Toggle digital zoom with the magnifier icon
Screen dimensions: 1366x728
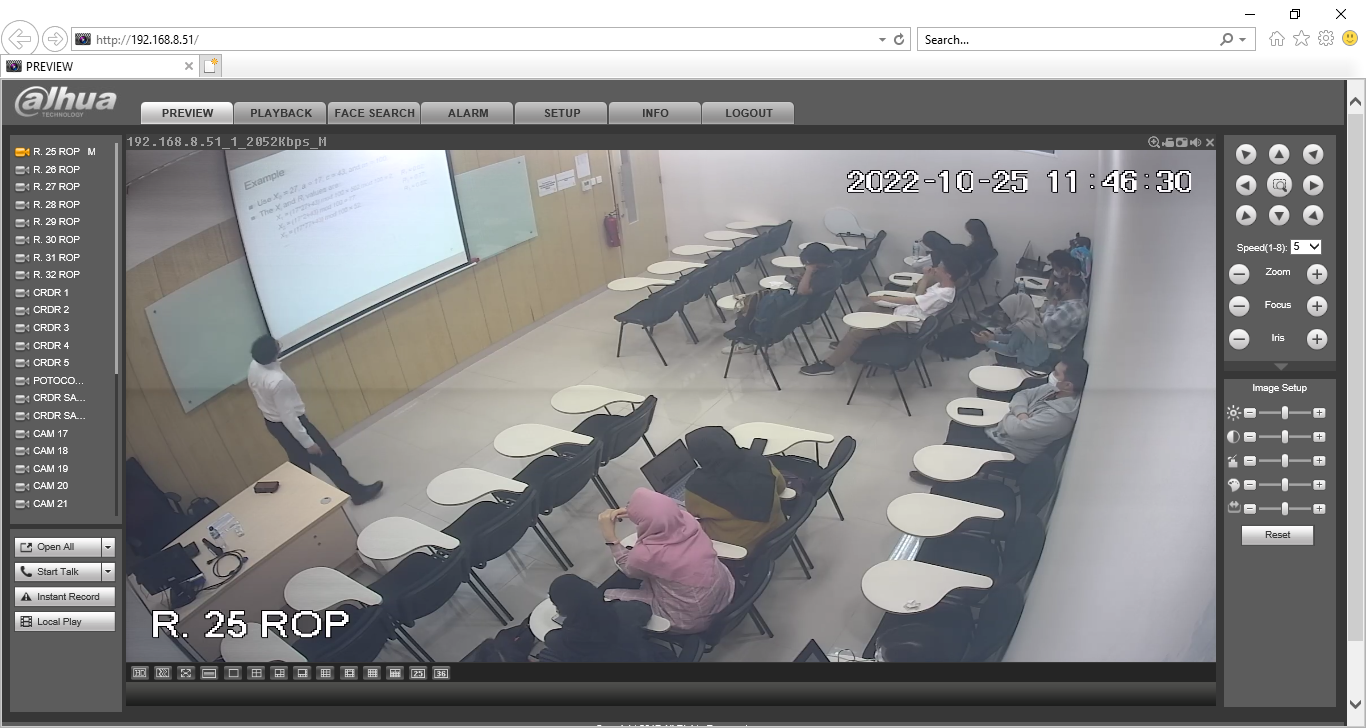(1154, 142)
